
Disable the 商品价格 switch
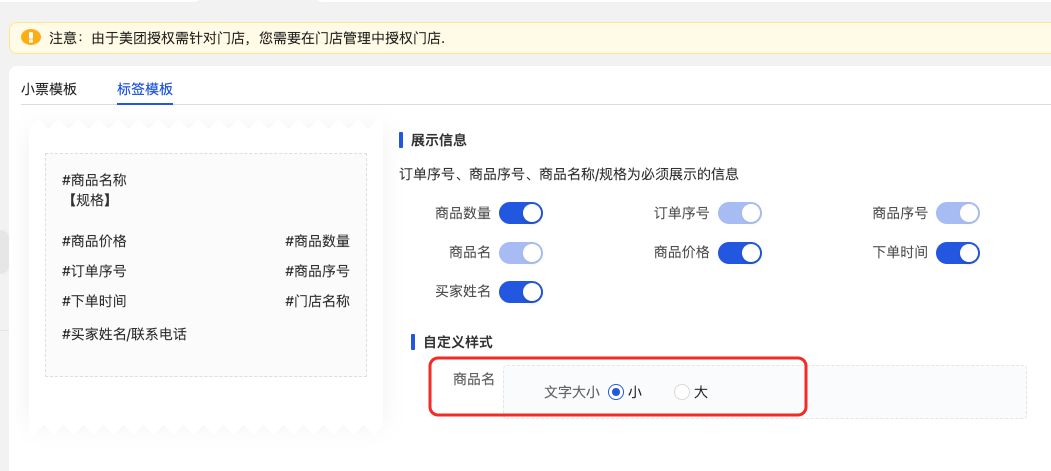point(739,252)
